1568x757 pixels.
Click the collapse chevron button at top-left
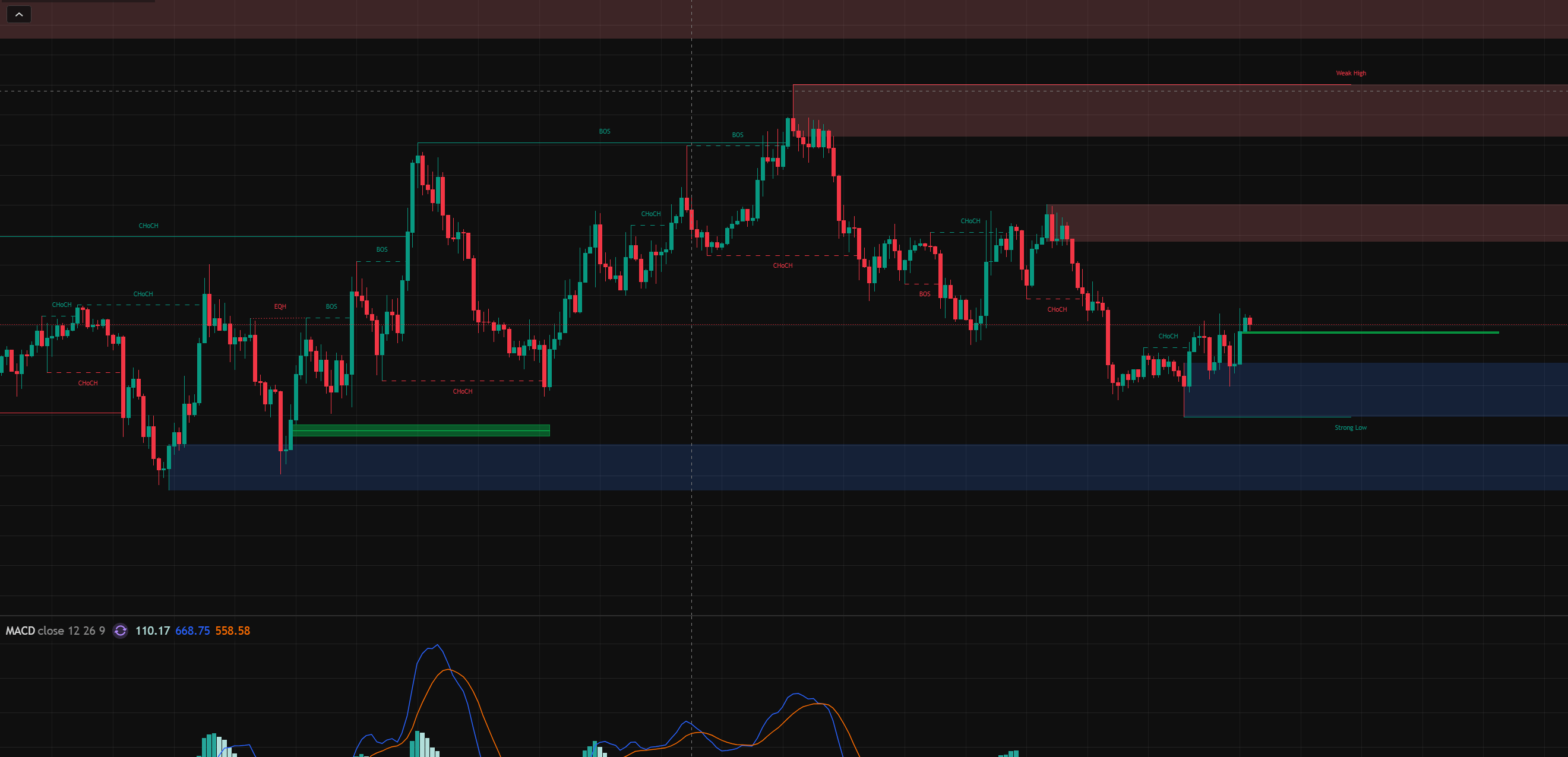(19, 15)
